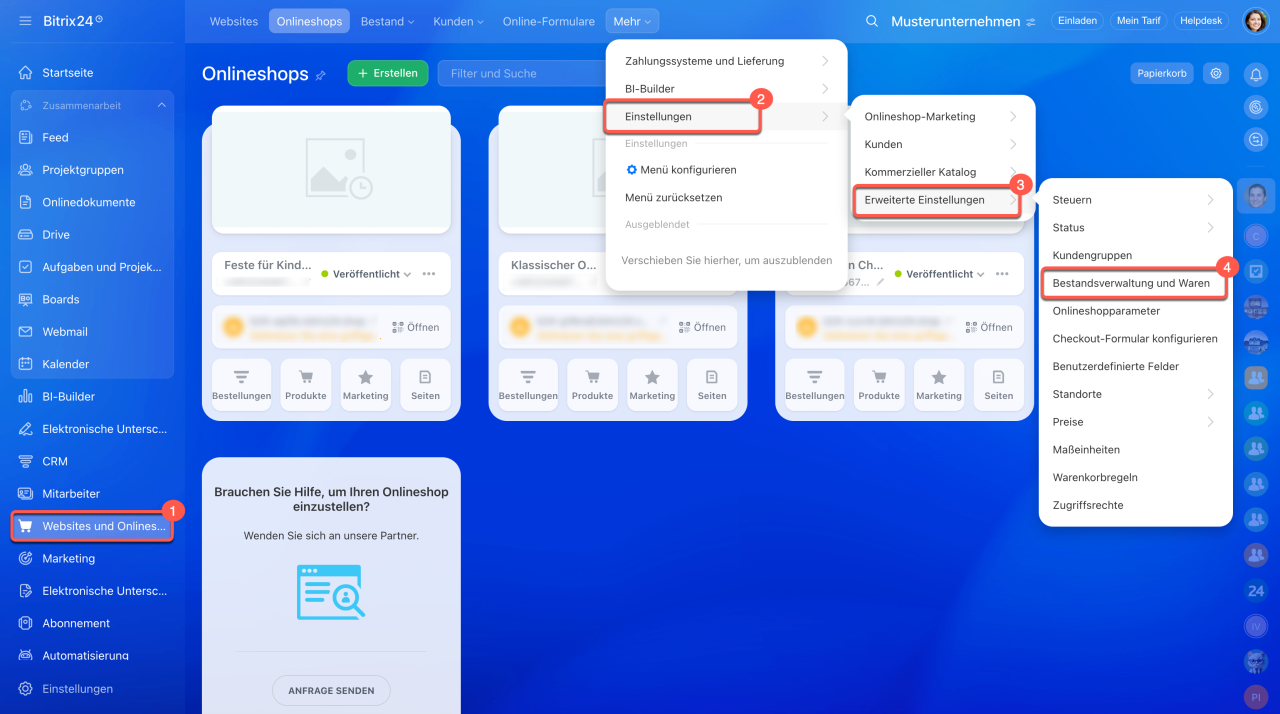Click the blue 24 icon in right rail
The width and height of the screenshot is (1280, 714).
(1256, 591)
